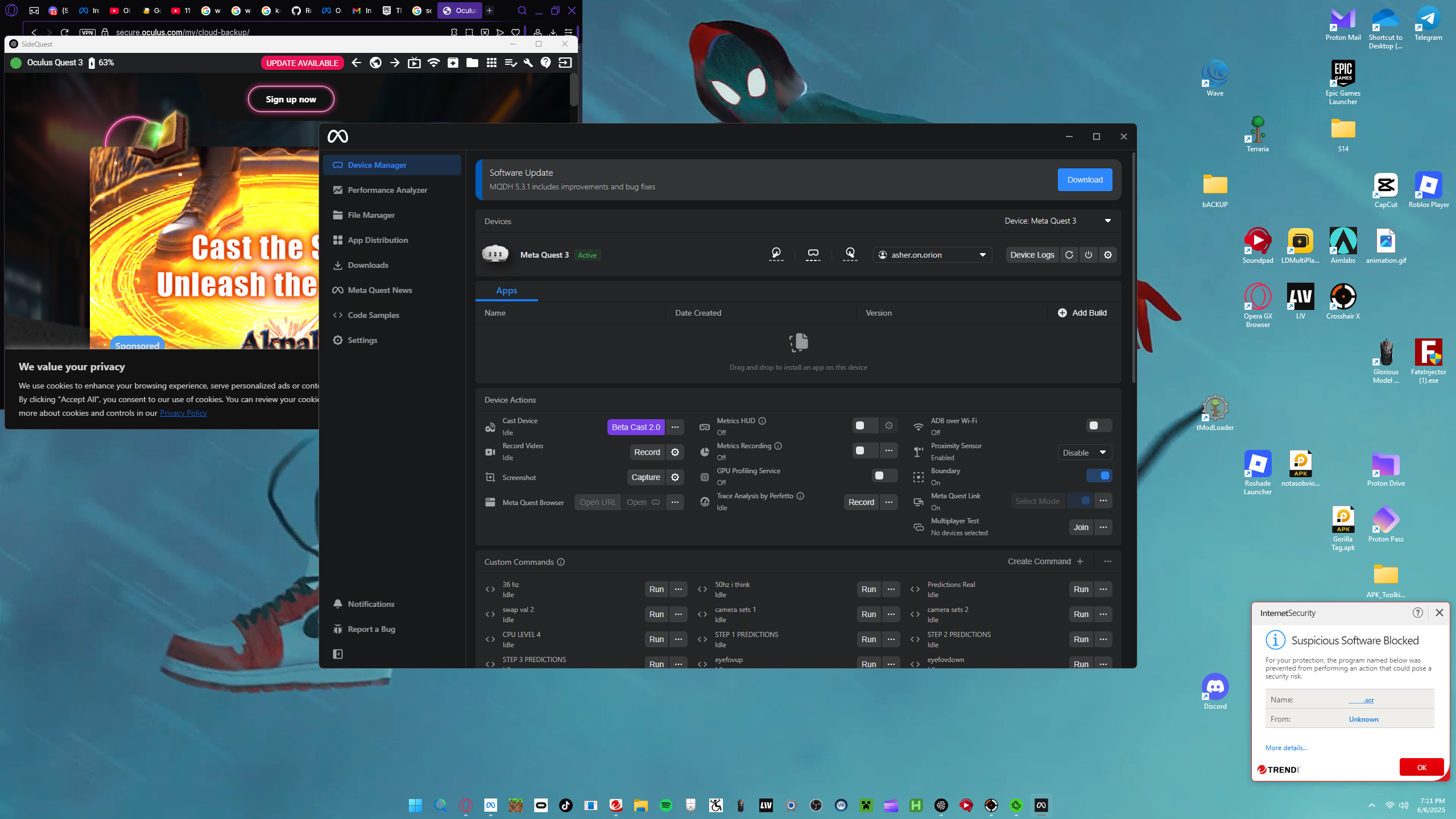The height and width of the screenshot is (819, 1456).
Task: Open Performance Analyzer in sidebar
Action: (x=392, y=190)
